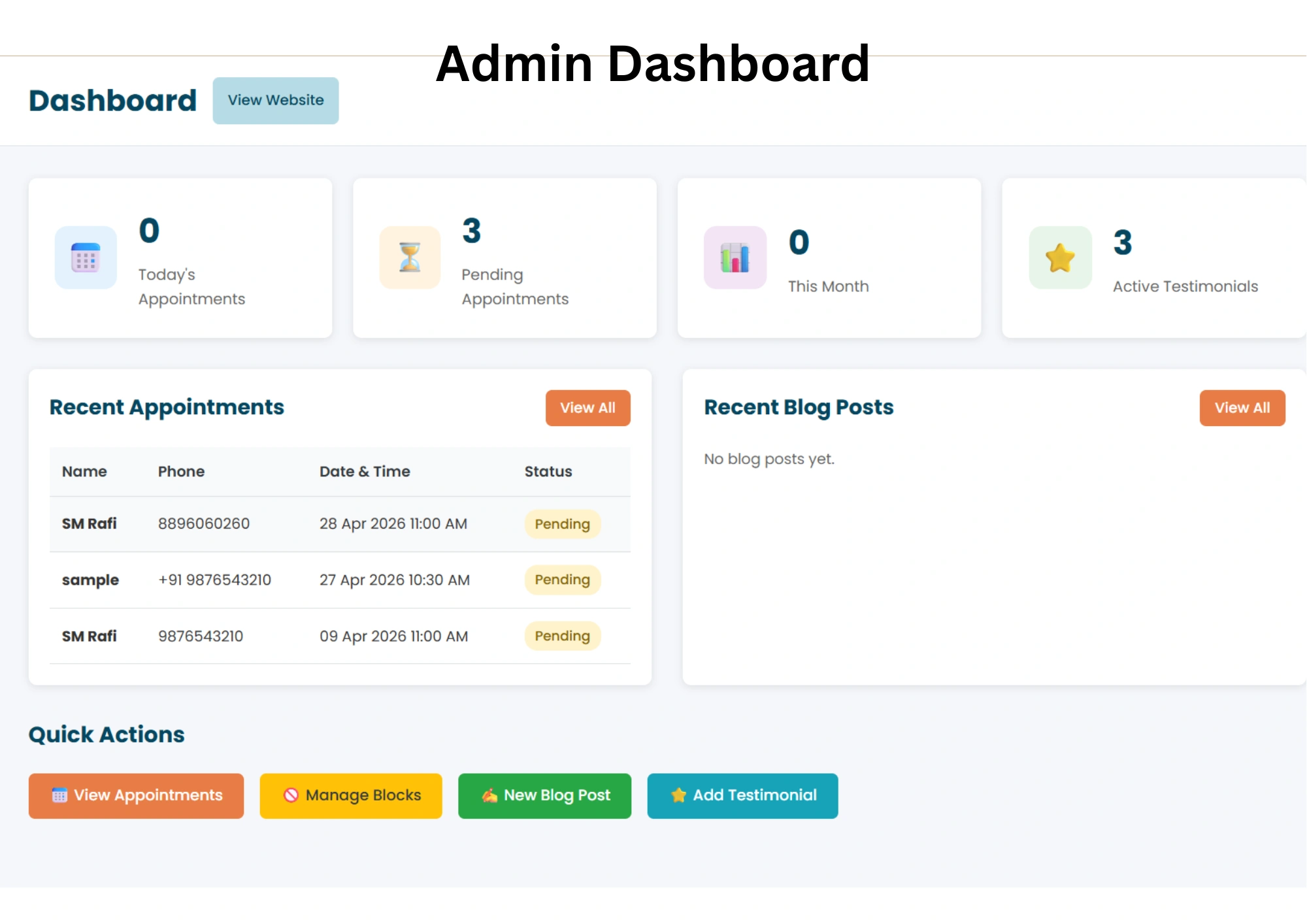Click the calendar icon on Today's Appointments card
Viewport: 1307px width, 924px height.
pyautogui.click(x=86, y=257)
